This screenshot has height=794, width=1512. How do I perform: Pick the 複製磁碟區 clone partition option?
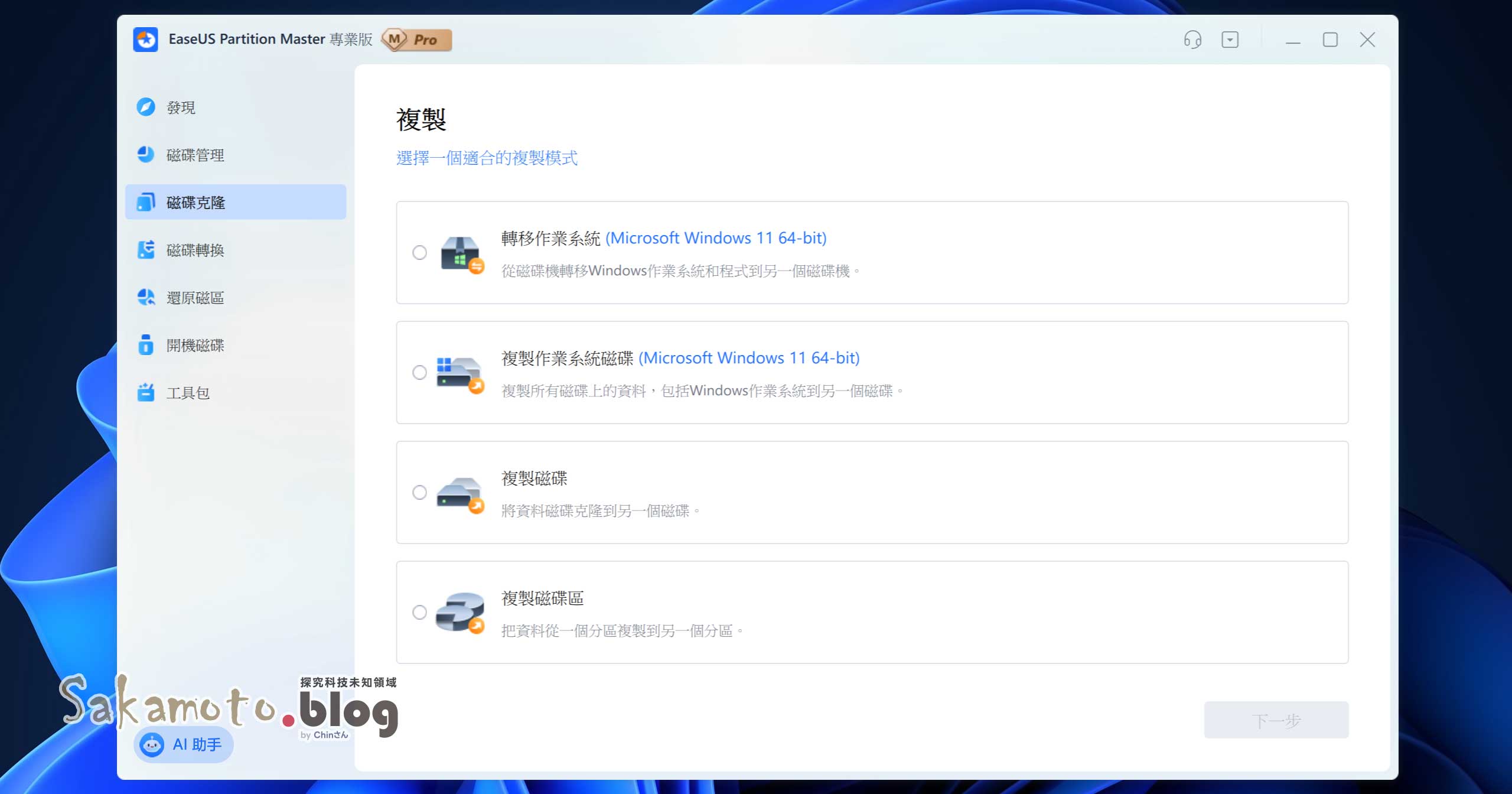[420, 612]
